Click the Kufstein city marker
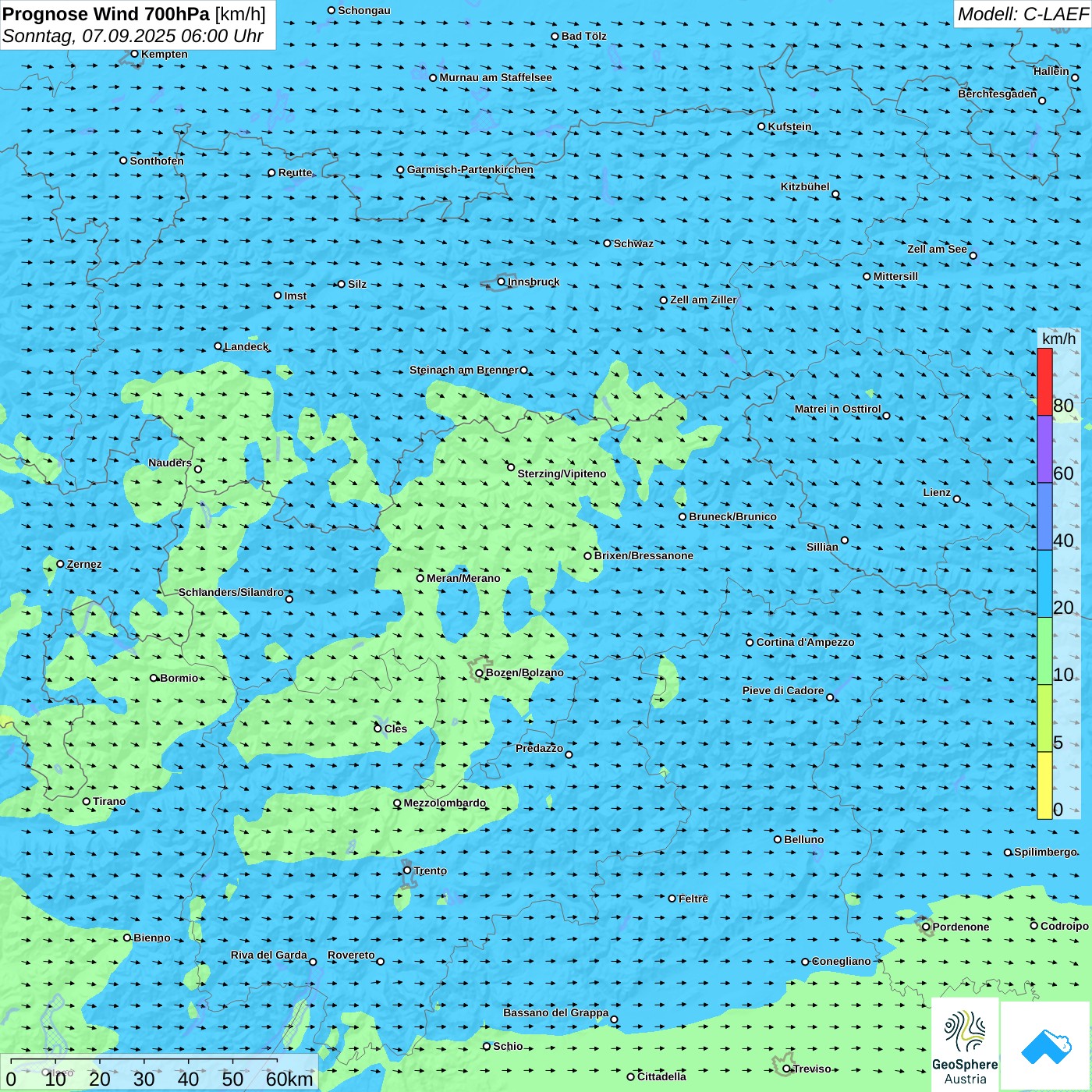 pos(761,126)
